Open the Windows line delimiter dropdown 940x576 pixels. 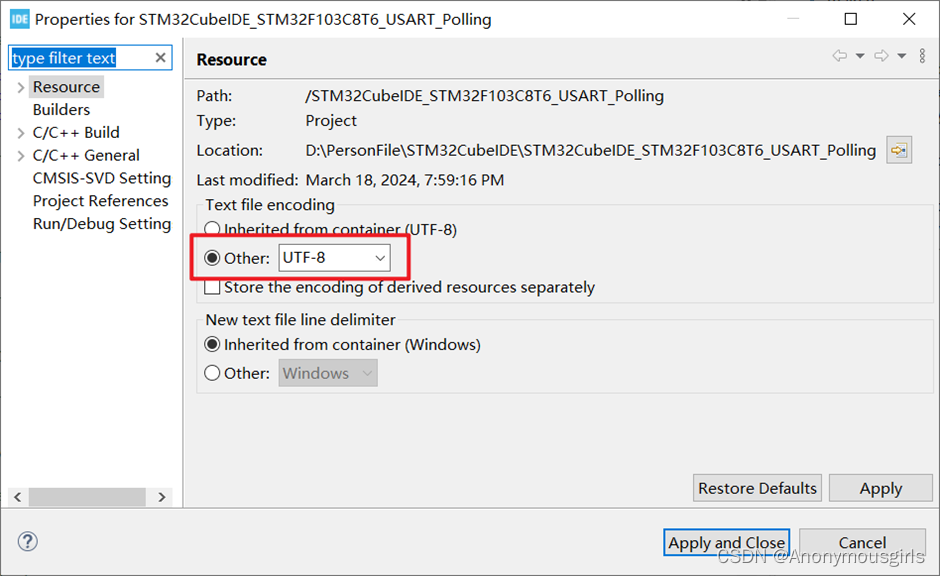point(328,373)
